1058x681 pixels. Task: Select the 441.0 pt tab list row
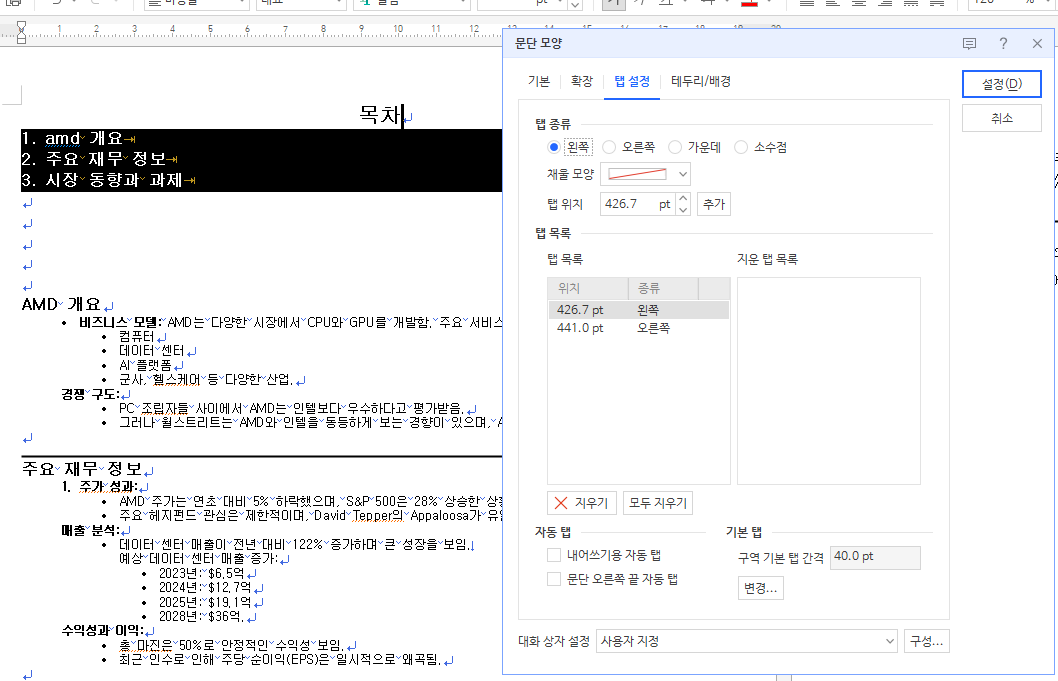click(638, 328)
